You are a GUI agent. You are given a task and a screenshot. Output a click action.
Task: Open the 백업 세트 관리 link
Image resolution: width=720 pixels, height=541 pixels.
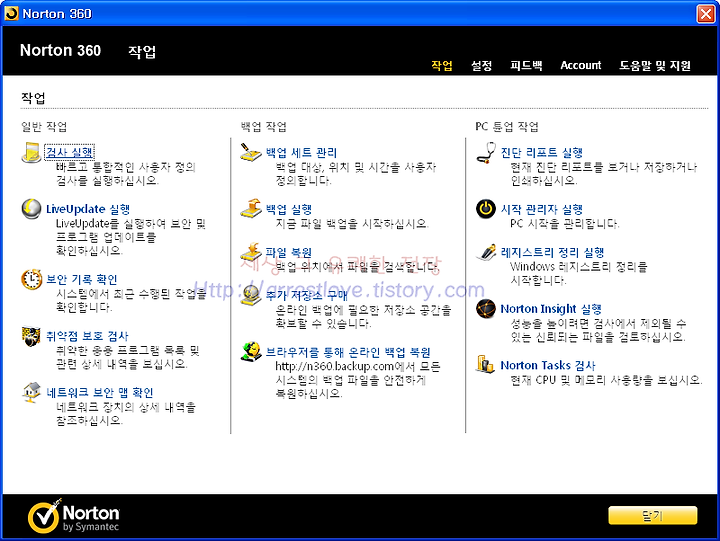(301, 152)
